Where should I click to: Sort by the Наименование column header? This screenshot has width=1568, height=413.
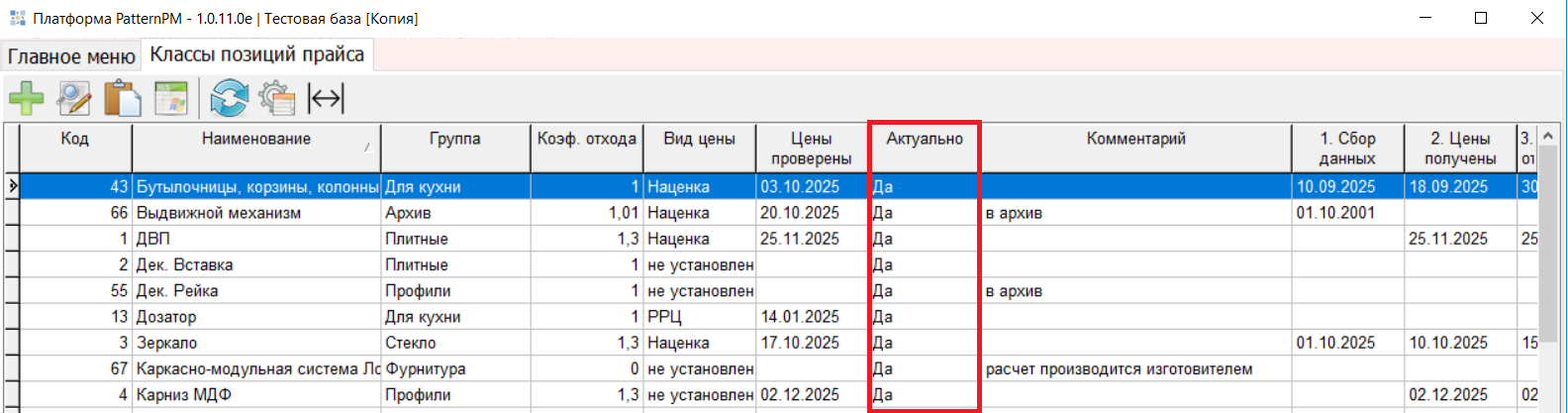(x=256, y=140)
